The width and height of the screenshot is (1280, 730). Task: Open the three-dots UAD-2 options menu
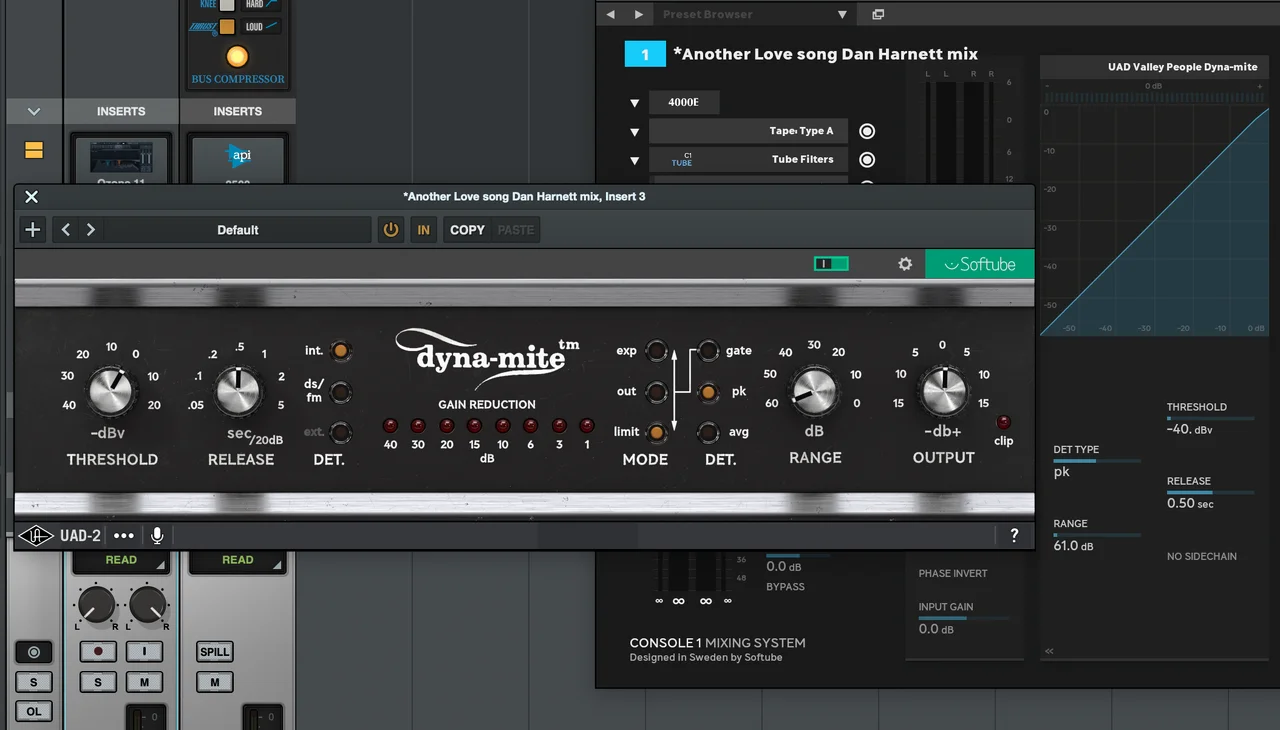tap(124, 535)
